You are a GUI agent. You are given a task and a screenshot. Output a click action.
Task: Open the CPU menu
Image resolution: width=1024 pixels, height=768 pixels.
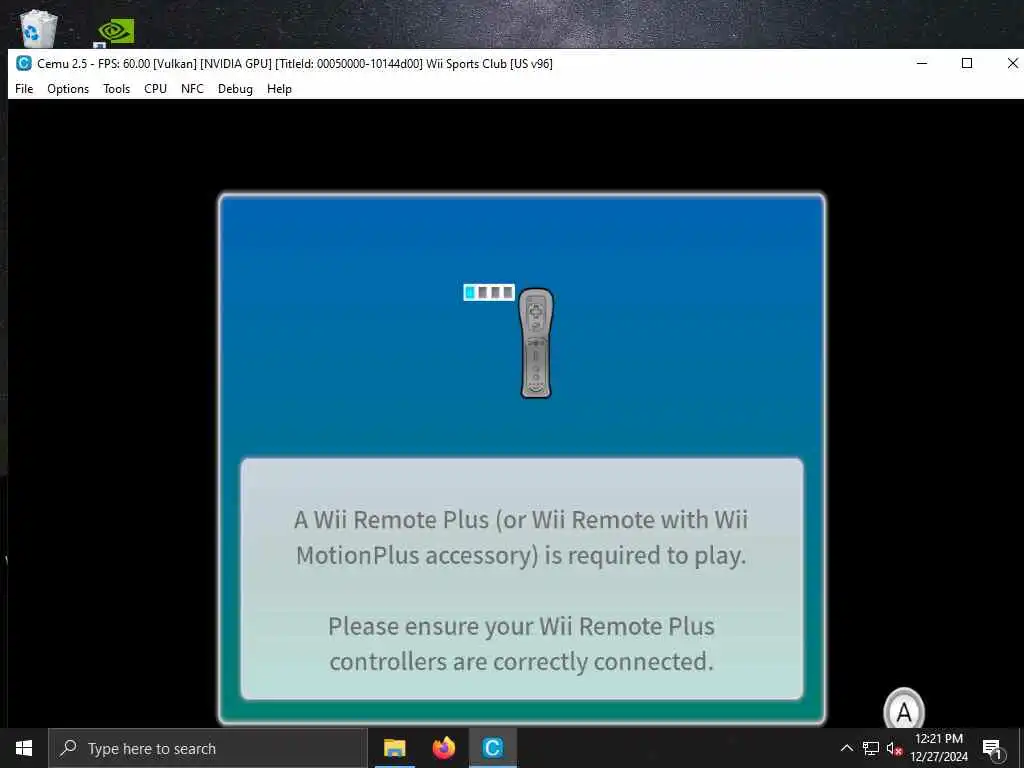pyautogui.click(x=155, y=89)
